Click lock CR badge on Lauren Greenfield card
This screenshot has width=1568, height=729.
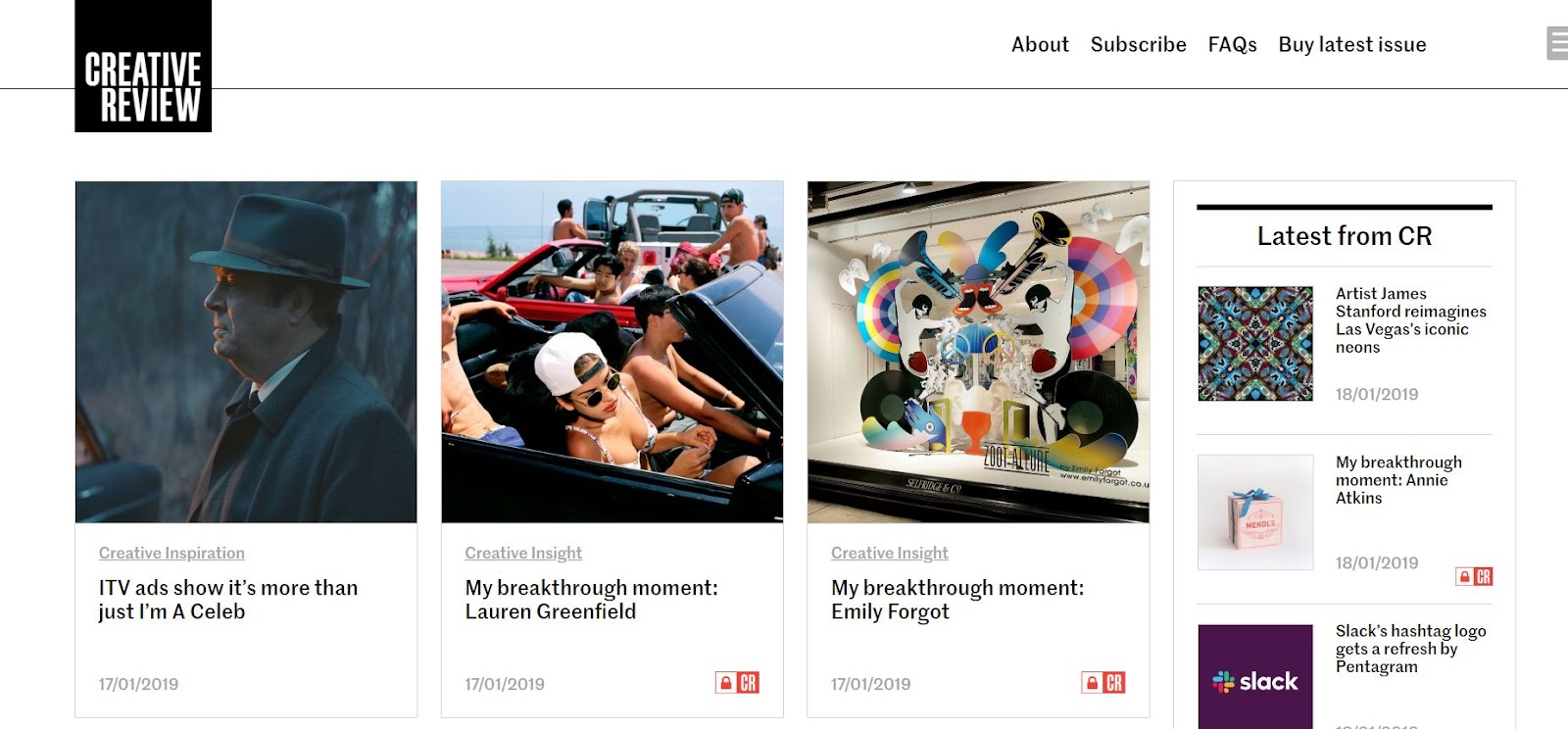(737, 683)
